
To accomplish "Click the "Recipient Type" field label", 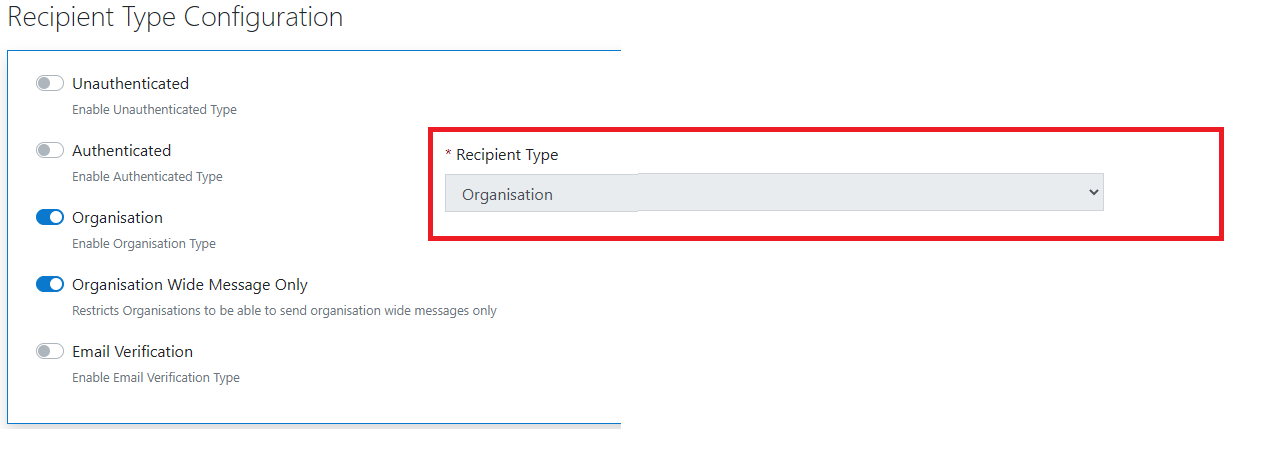I will [507, 155].
